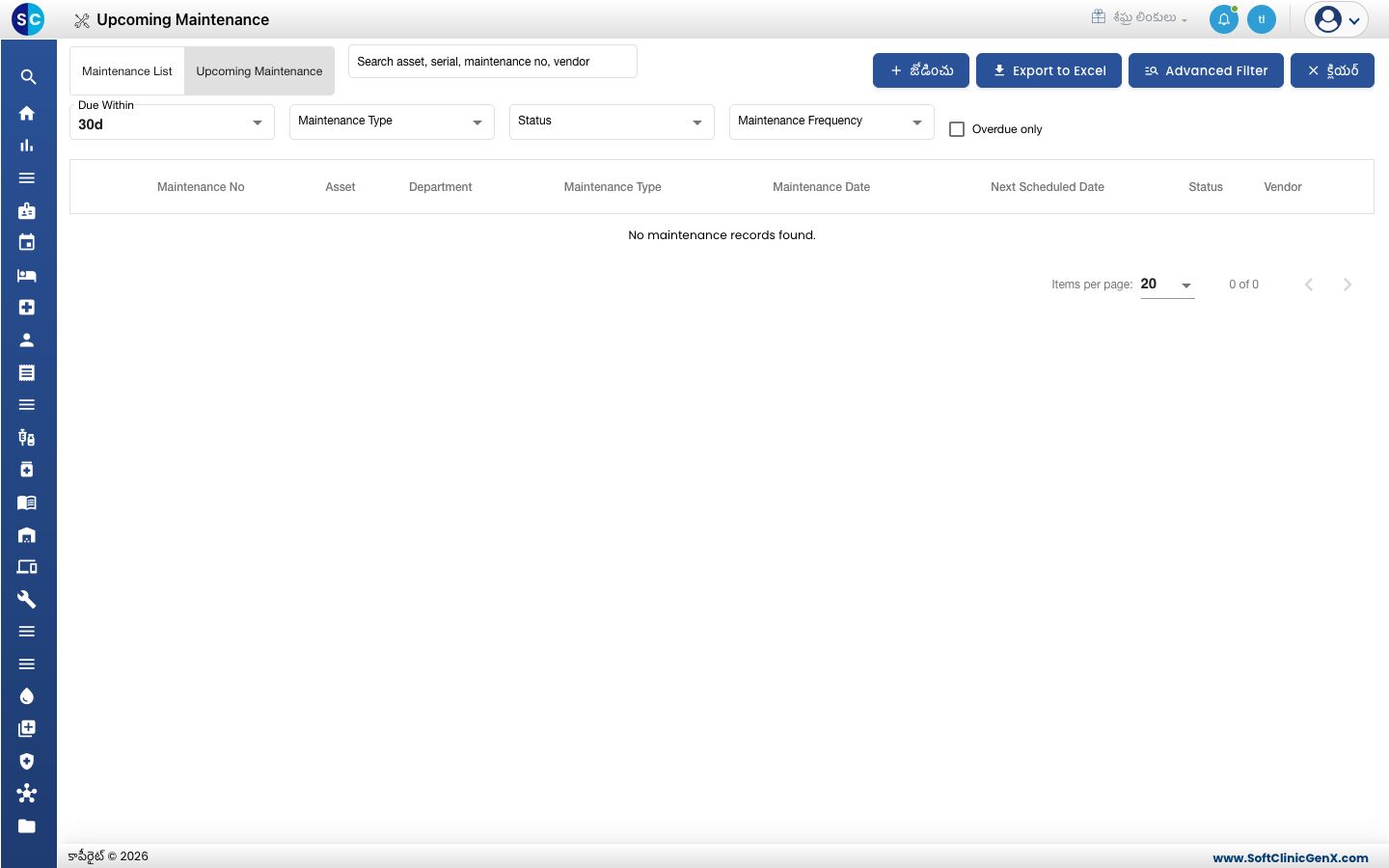This screenshot has width=1389, height=868.
Task: Expand the quick links dropdown with gift icon
Action: pos(1139,17)
